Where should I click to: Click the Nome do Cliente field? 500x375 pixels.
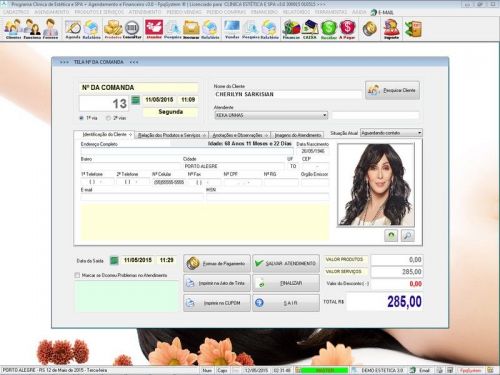(288, 94)
